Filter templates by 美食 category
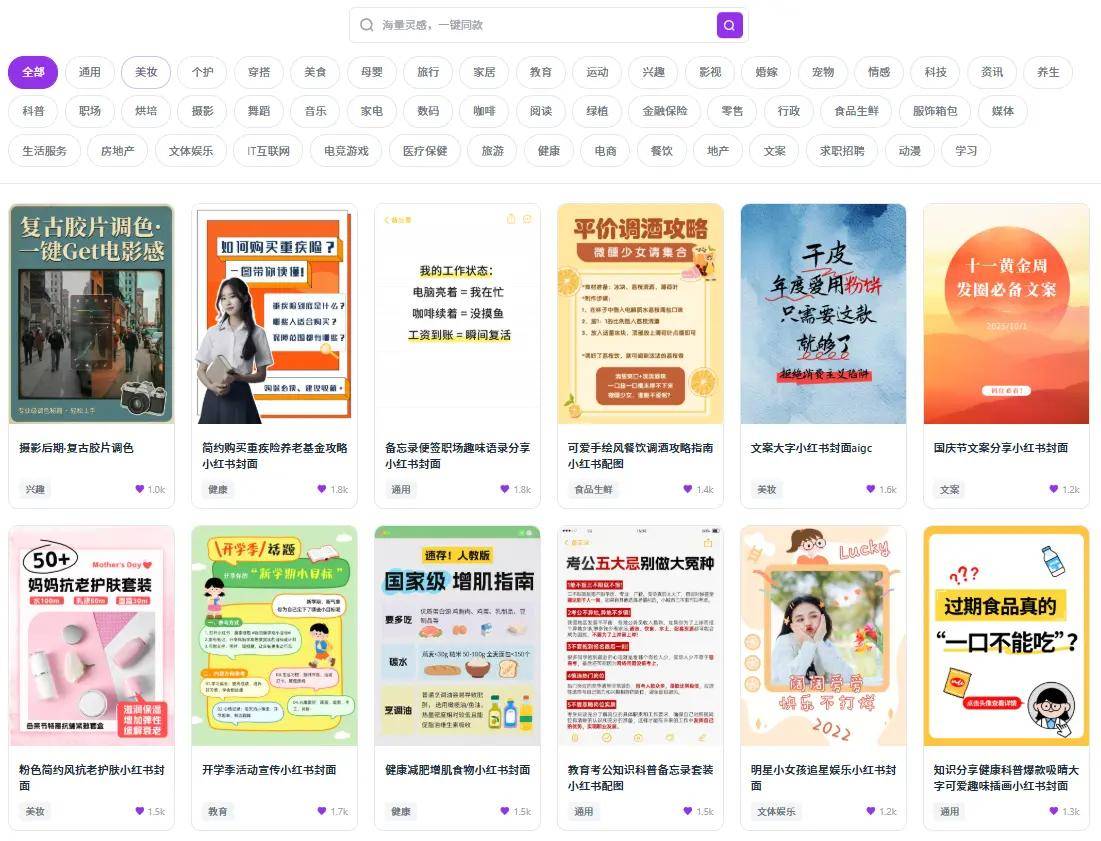Viewport: 1101px width, 841px height. click(x=315, y=72)
